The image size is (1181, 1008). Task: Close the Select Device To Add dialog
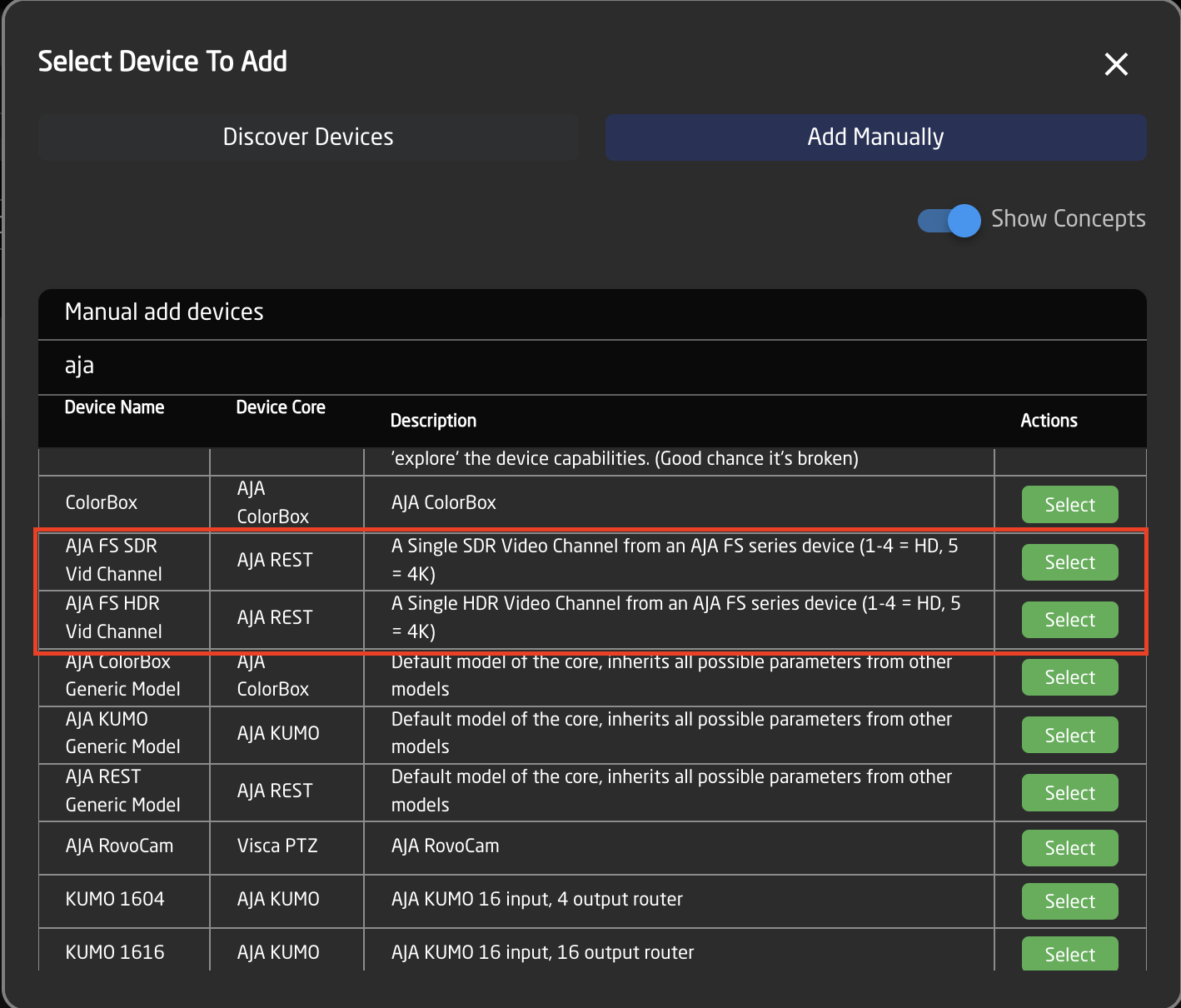pyautogui.click(x=1116, y=64)
